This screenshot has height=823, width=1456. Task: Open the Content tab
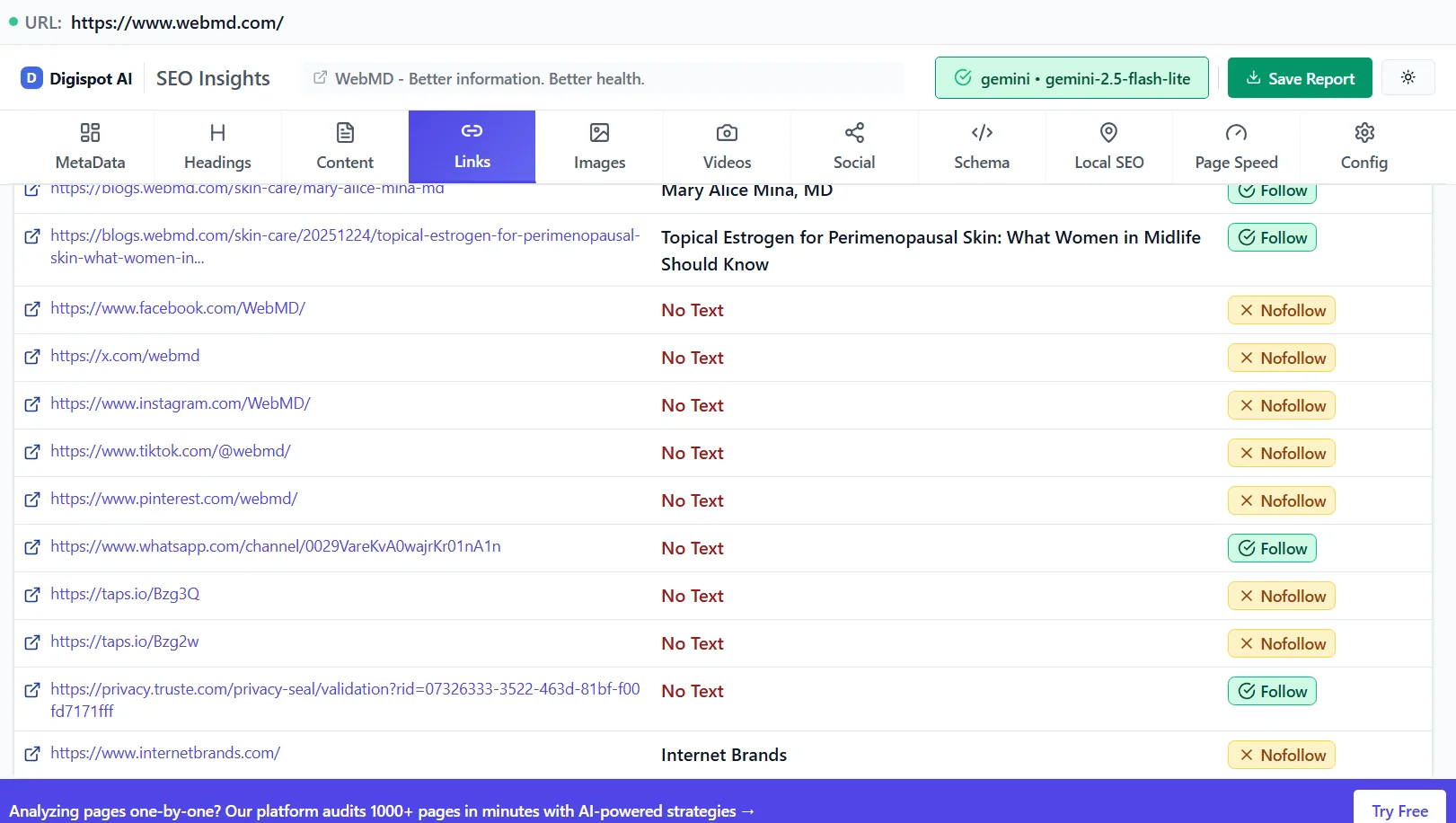click(345, 147)
